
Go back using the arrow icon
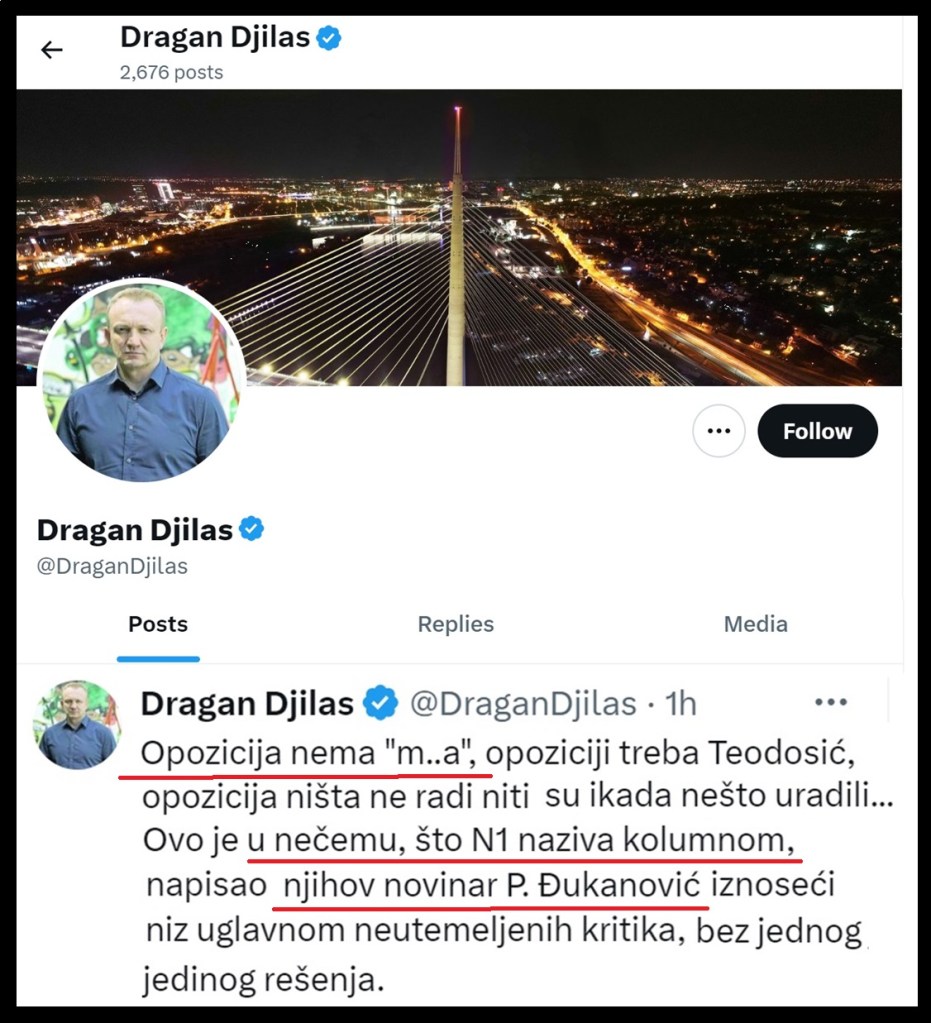tap(52, 50)
